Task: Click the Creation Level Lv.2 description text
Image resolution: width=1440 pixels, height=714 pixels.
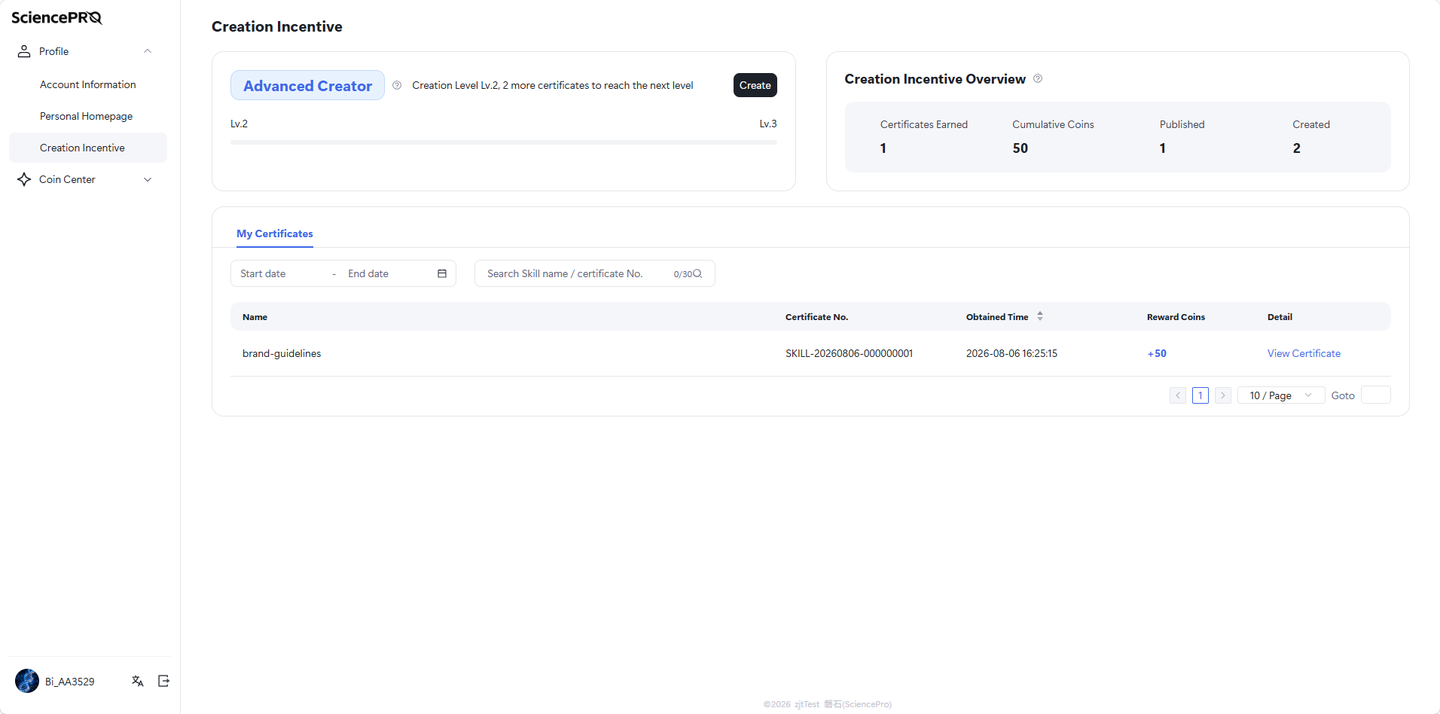Action: (x=553, y=86)
